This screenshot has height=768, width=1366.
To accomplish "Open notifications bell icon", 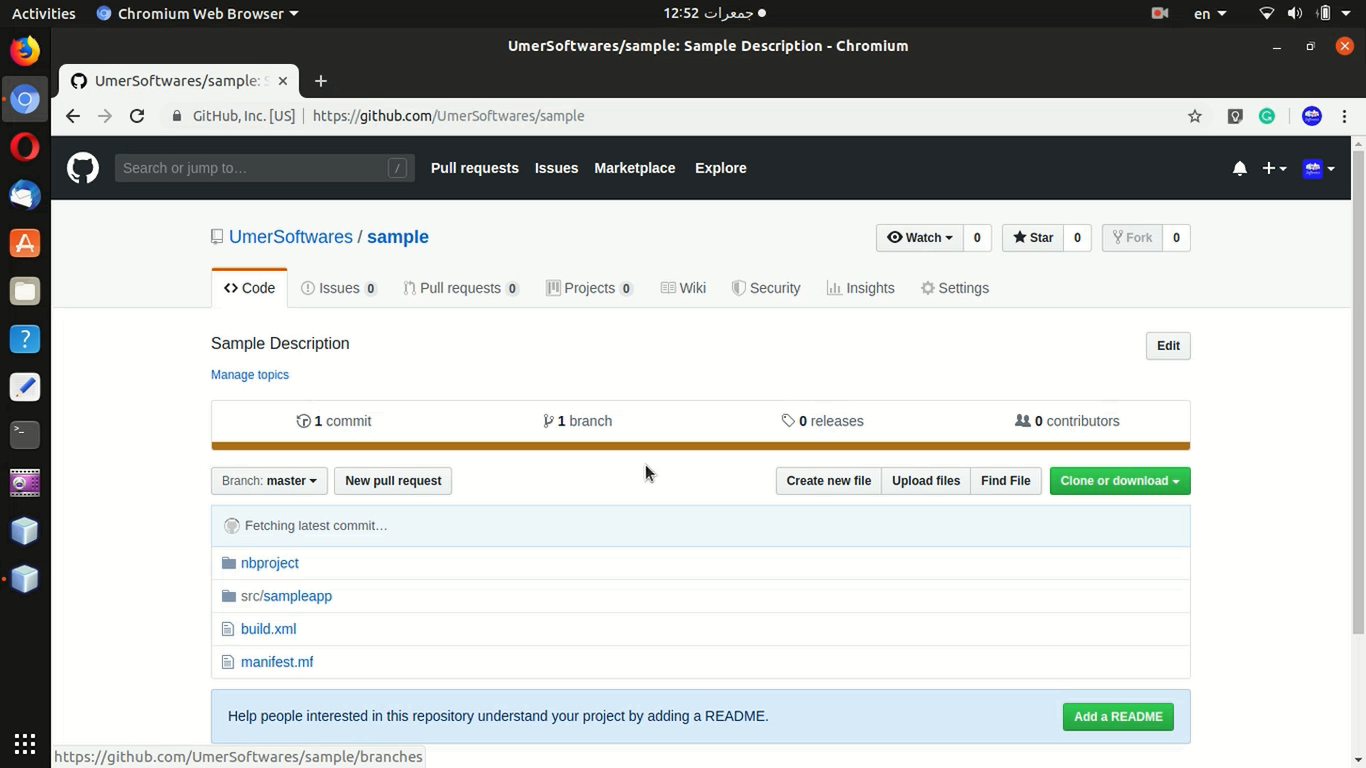I will point(1239,168).
